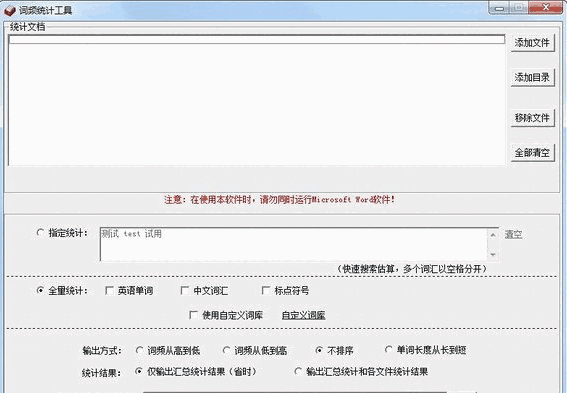Click the 词频统计工具 title bar app icon
The height and width of the screenshot is (393, 567).
click(10, 10)
